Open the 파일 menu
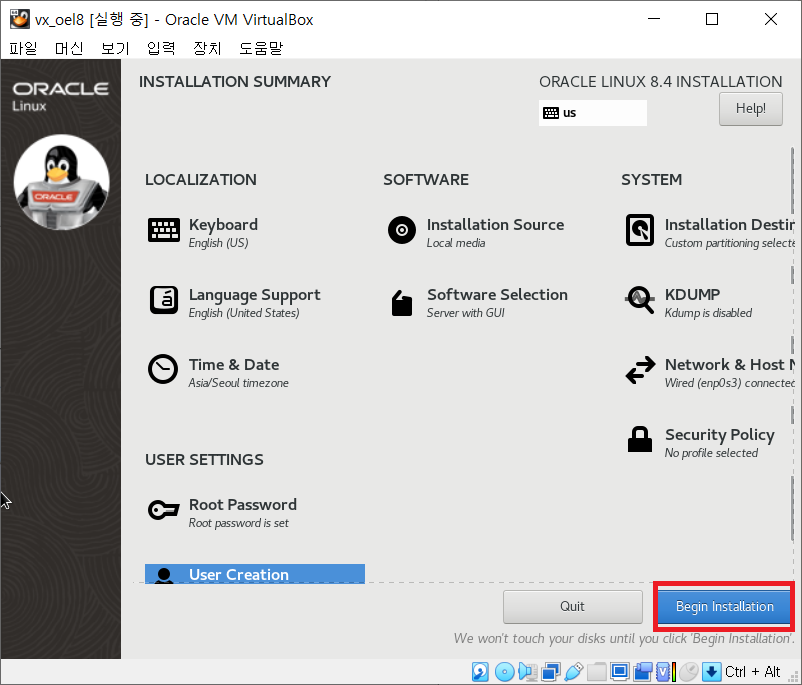802x685 pixels. [x=24, y=48]
